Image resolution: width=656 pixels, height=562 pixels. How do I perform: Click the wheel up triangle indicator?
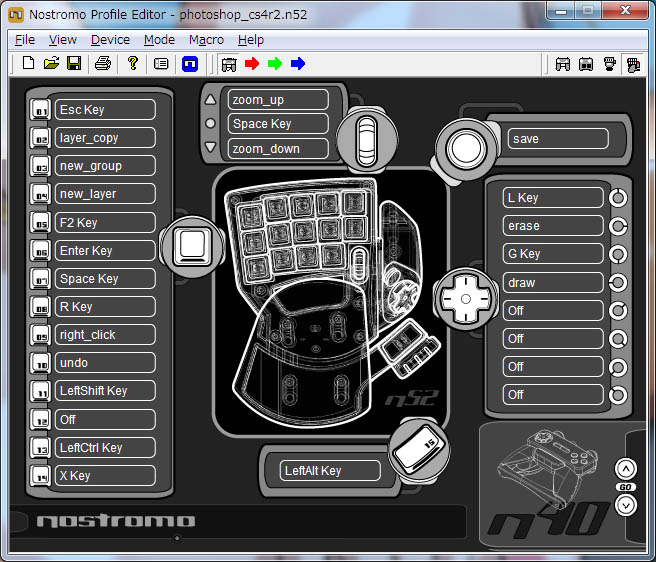(210, 100)
